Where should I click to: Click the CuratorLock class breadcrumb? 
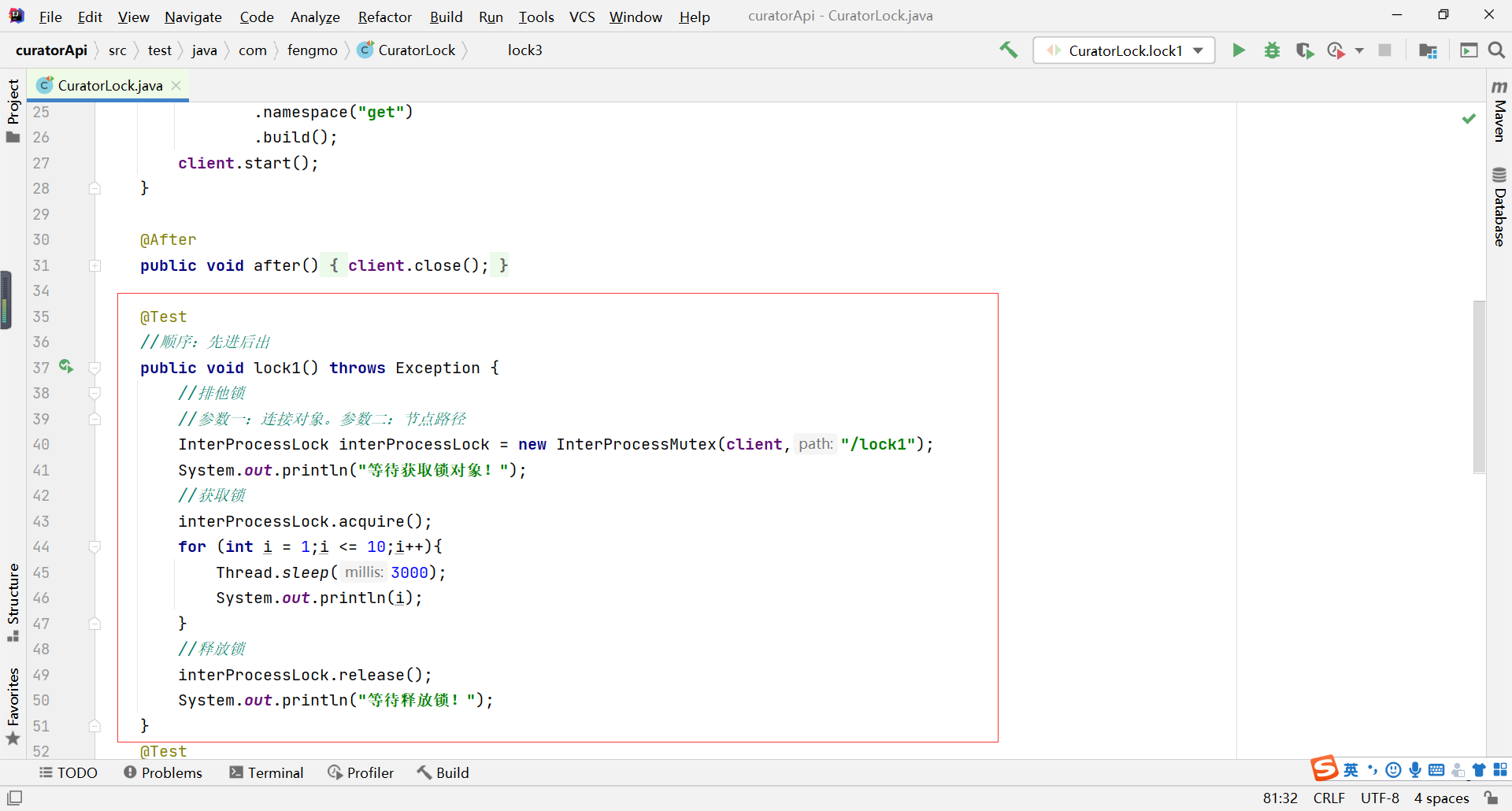[407, 50]
